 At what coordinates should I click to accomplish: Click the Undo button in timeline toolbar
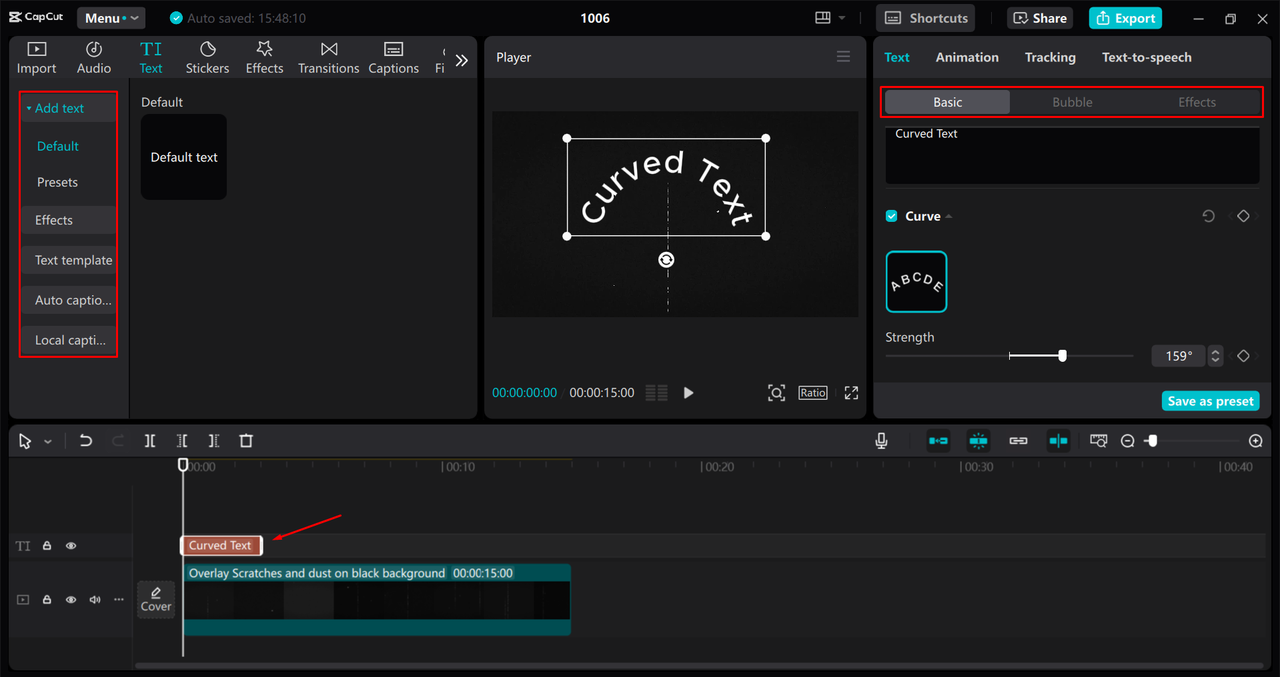tap(86, 441)
